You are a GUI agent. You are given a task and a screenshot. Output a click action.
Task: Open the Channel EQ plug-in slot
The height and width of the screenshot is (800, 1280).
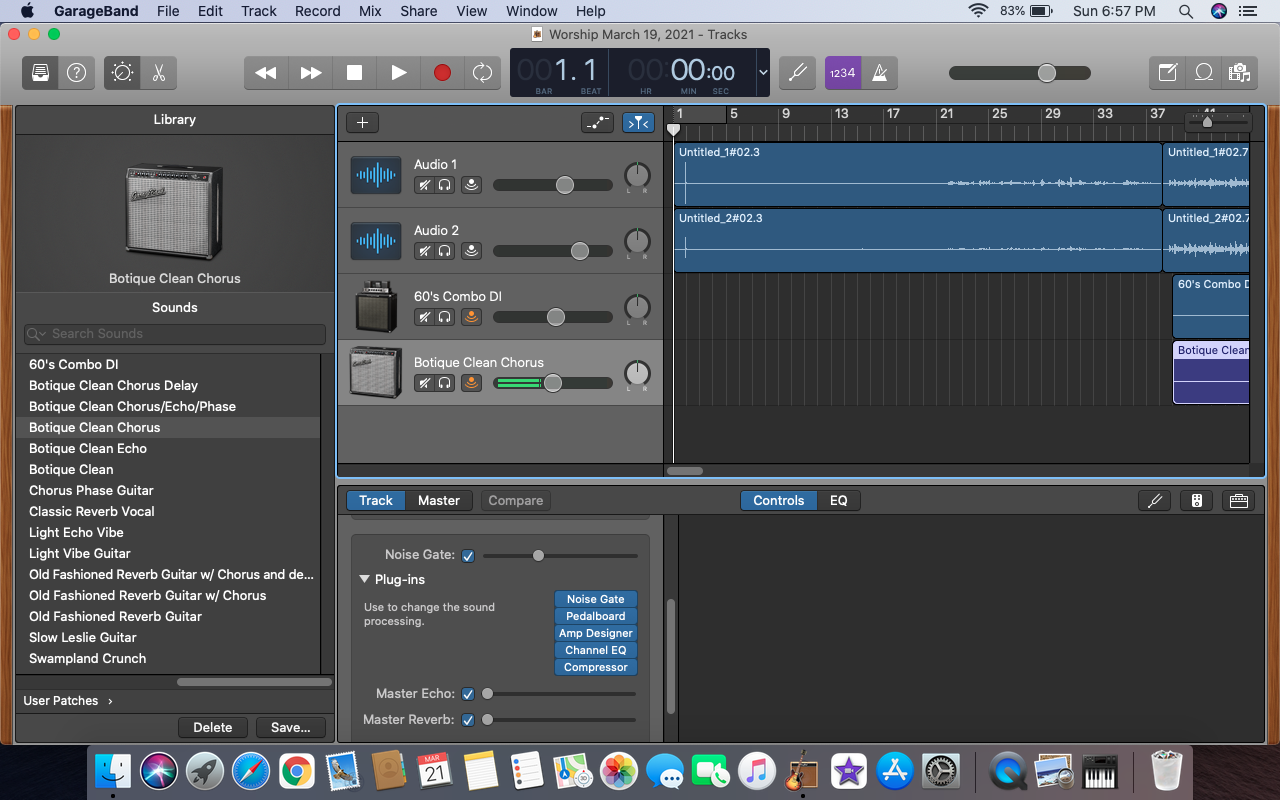pos(596,650)
